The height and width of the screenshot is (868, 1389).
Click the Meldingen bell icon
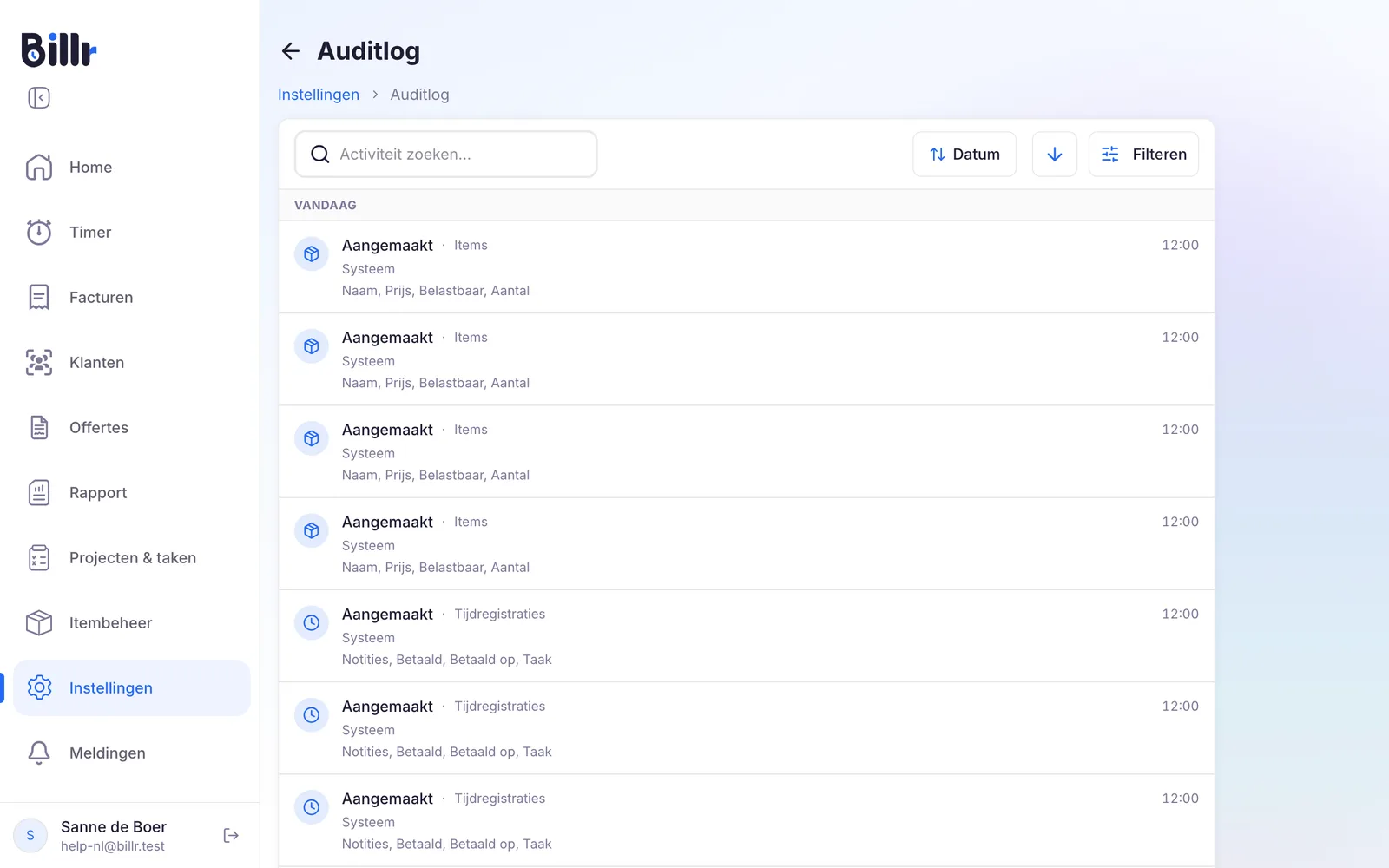(x=39, y=753)
